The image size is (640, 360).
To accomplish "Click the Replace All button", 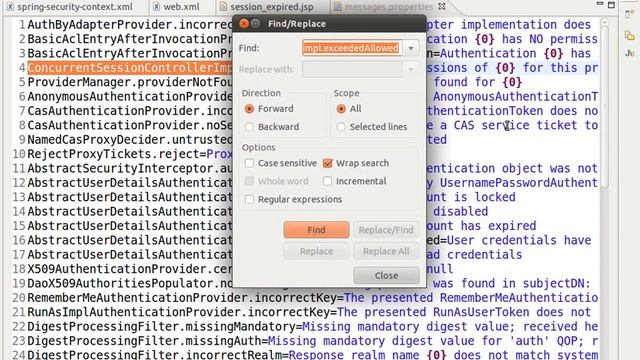I will [x=386, y=251].
